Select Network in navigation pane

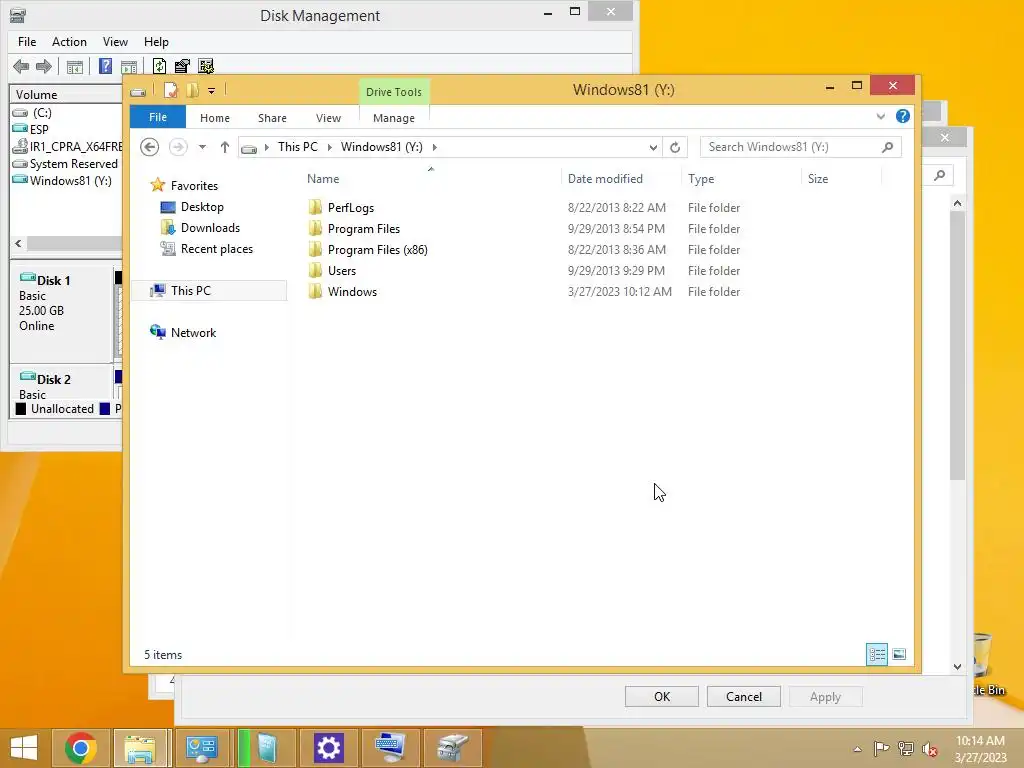click(x=193, y=332)
